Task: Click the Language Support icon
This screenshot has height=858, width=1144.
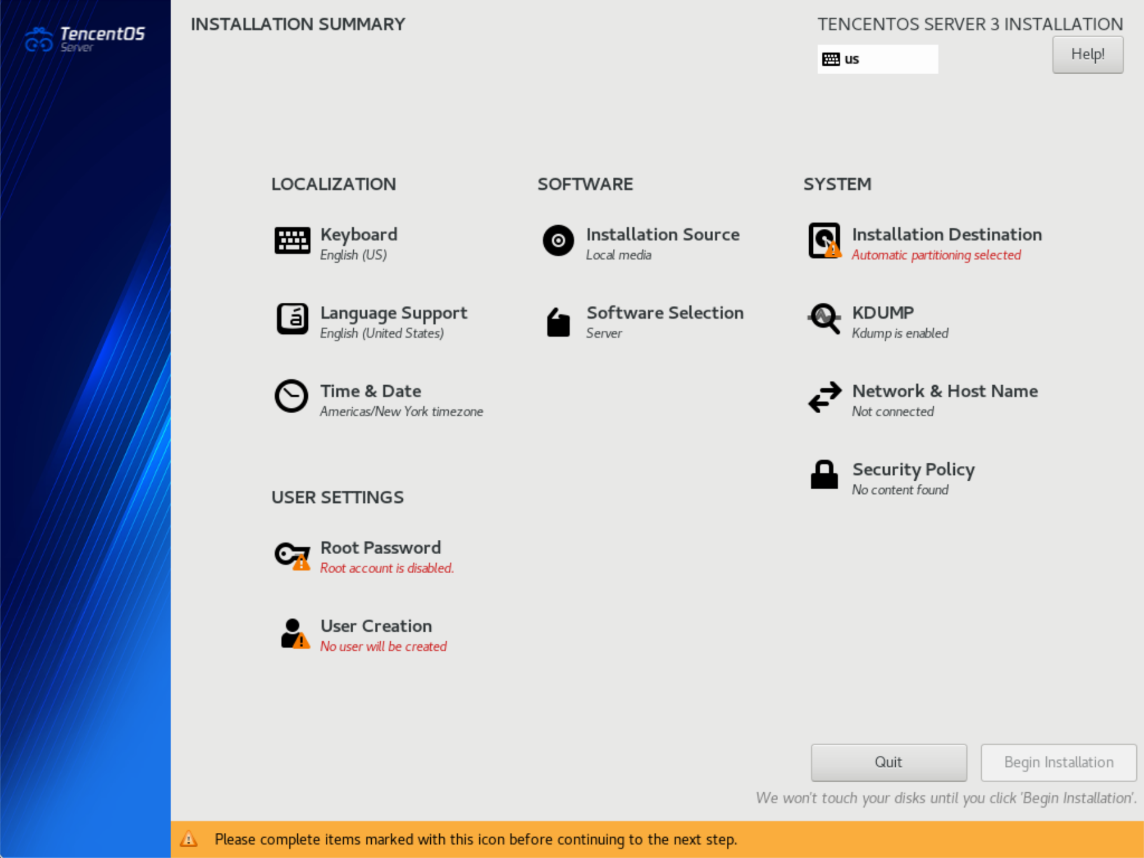Action: [292, 319]
